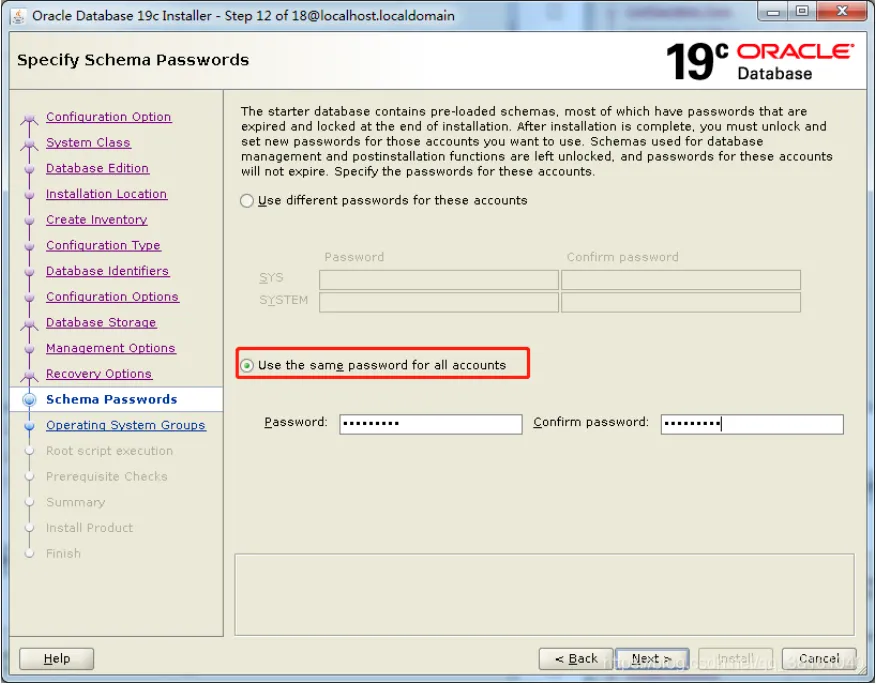Click the Next button
This screenshot has width=876, height=685.
click(x=651, y=659)
